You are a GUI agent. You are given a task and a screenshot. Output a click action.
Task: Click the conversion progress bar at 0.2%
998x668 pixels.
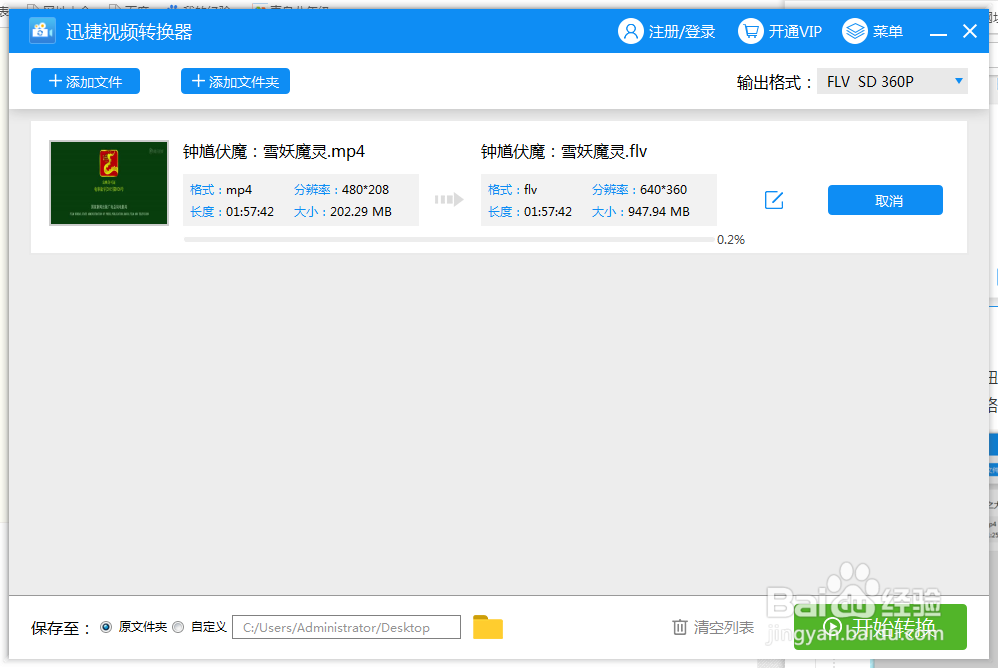coord(445,238)
